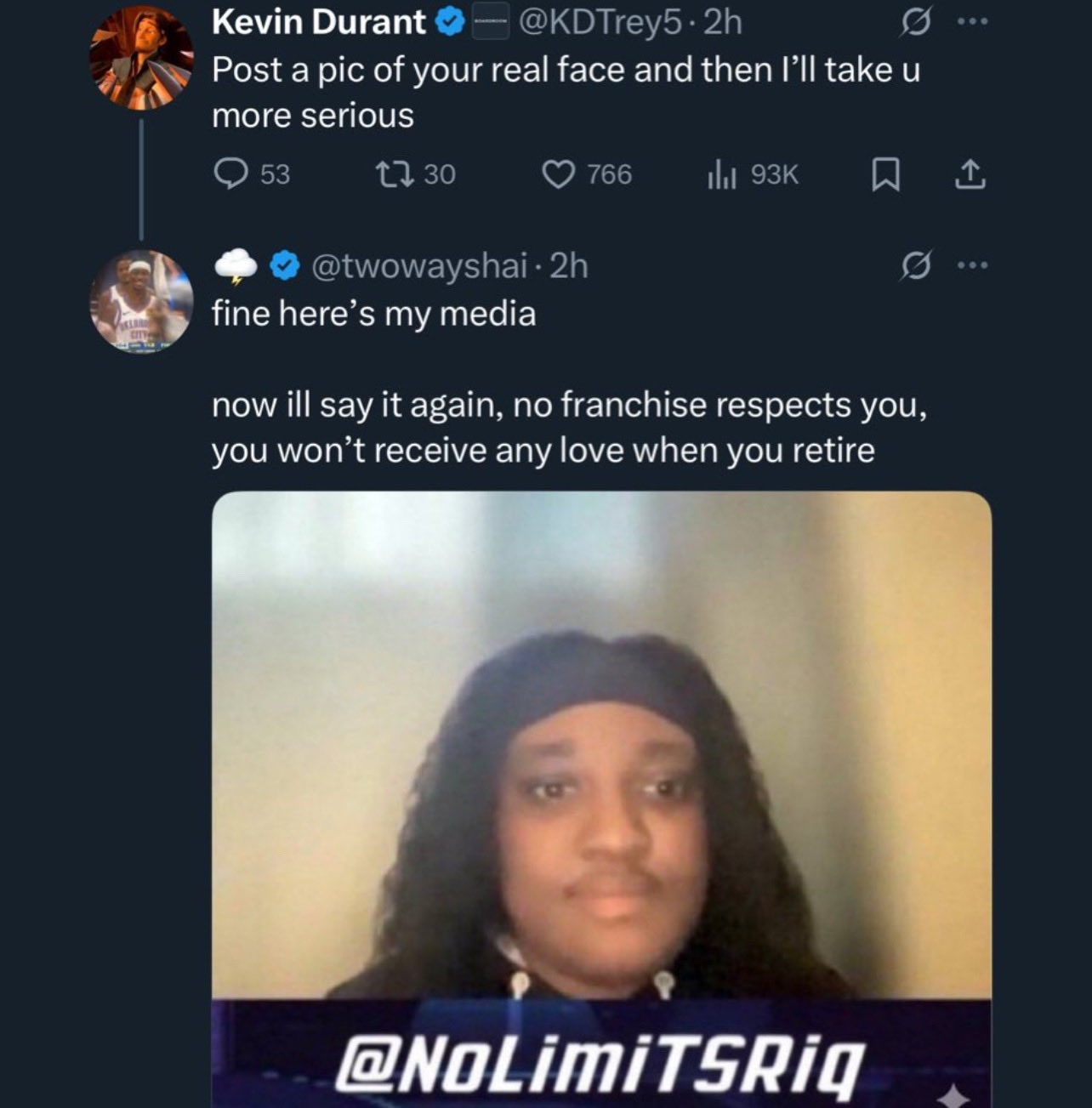
Task: Visit the @twowayshai handle link
Action: pyautogui.click(x=419, y=266)
